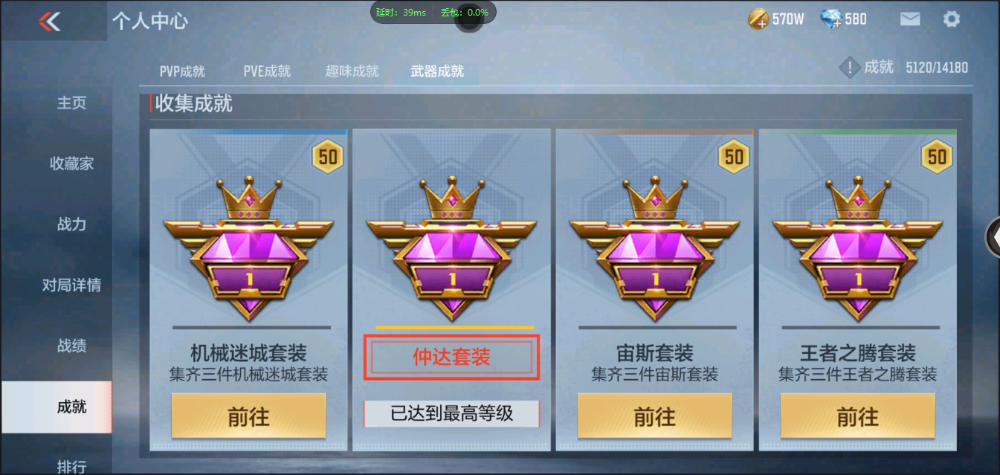This screenshot has height=475, width=1000.
Task: Click 前往 under 机械迷城套装
Action: point(249,416)
